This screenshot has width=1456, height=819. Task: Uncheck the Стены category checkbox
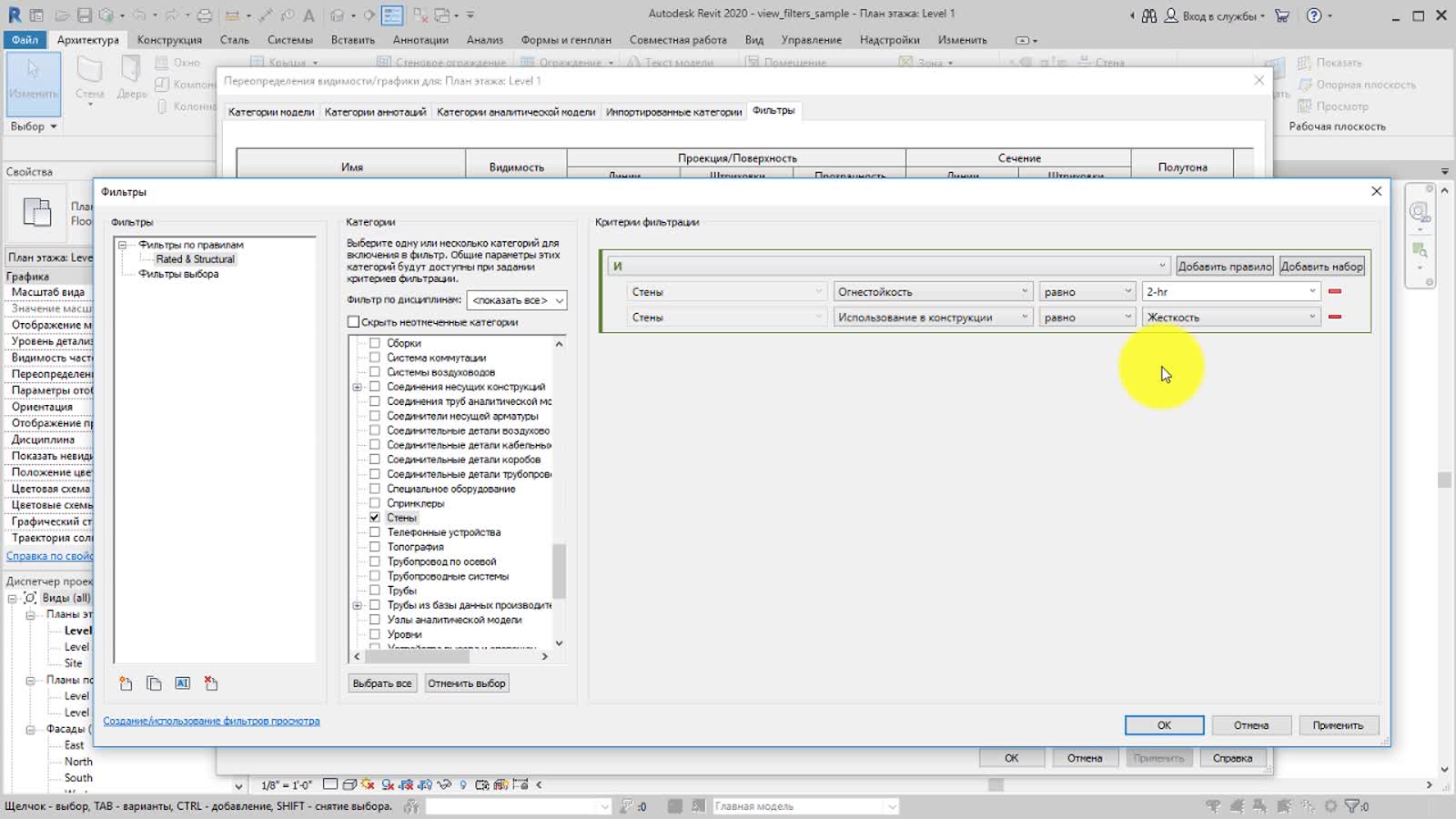[x=374, y=517]
